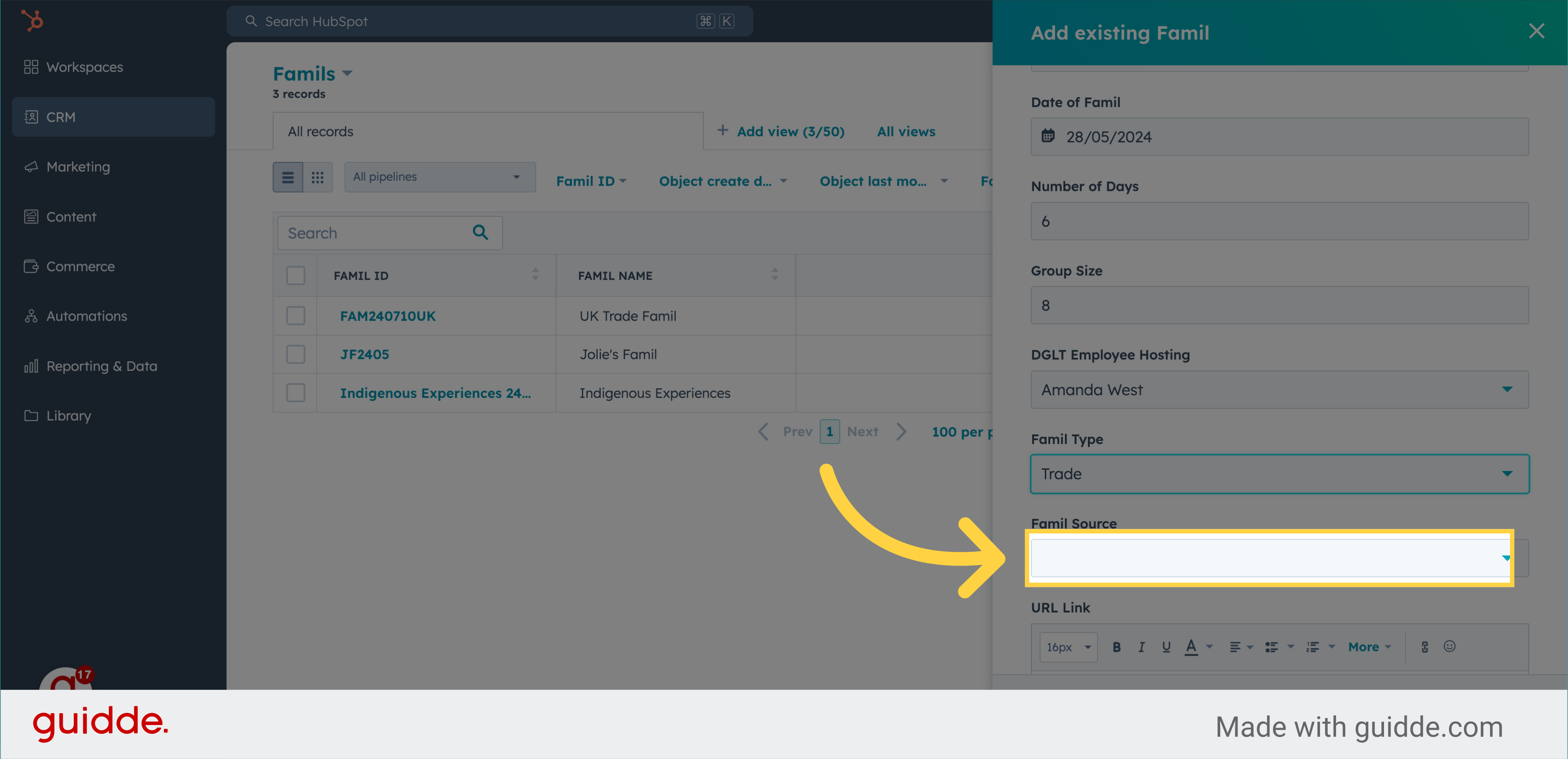Image resolution: width=1568 pixels, height=759 pixels.
Task: Select the checkbox next to JF2405
Action: [295, 354]
